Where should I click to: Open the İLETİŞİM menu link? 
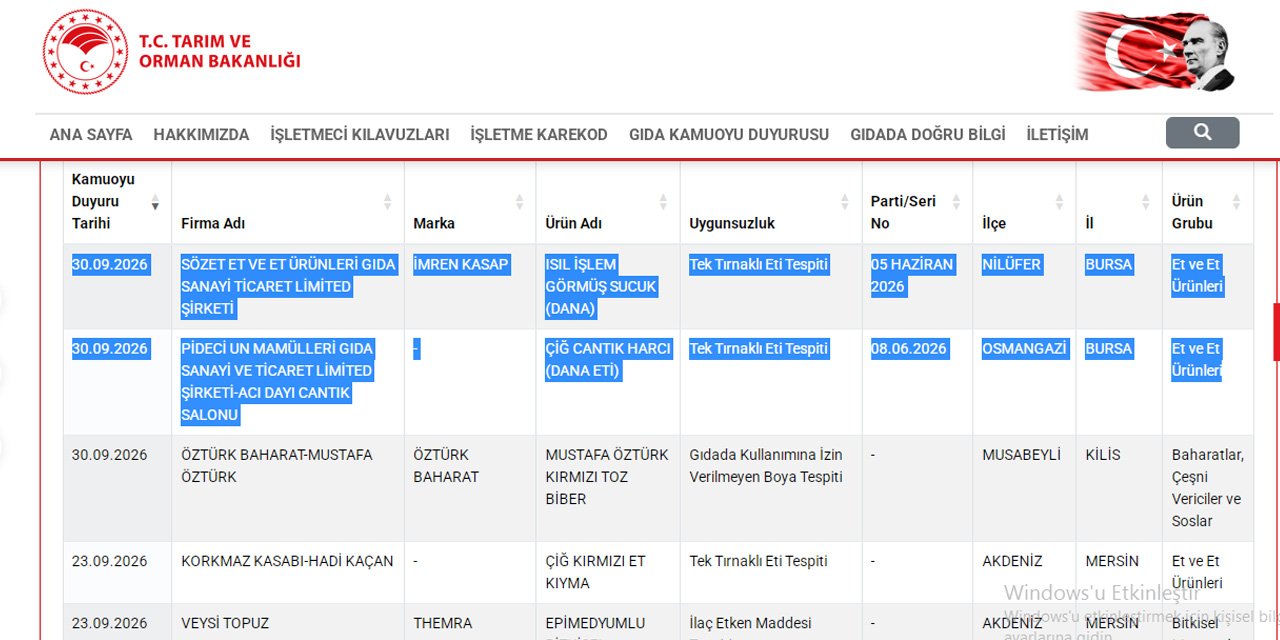pyautogui.click(x=1057, y=134)
